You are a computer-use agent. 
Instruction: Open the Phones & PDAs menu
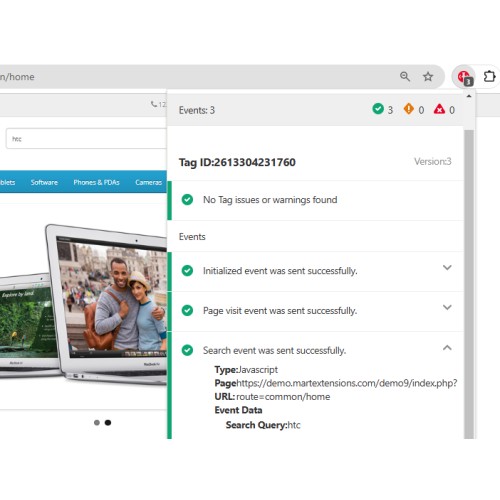click(x=96, y=182)
